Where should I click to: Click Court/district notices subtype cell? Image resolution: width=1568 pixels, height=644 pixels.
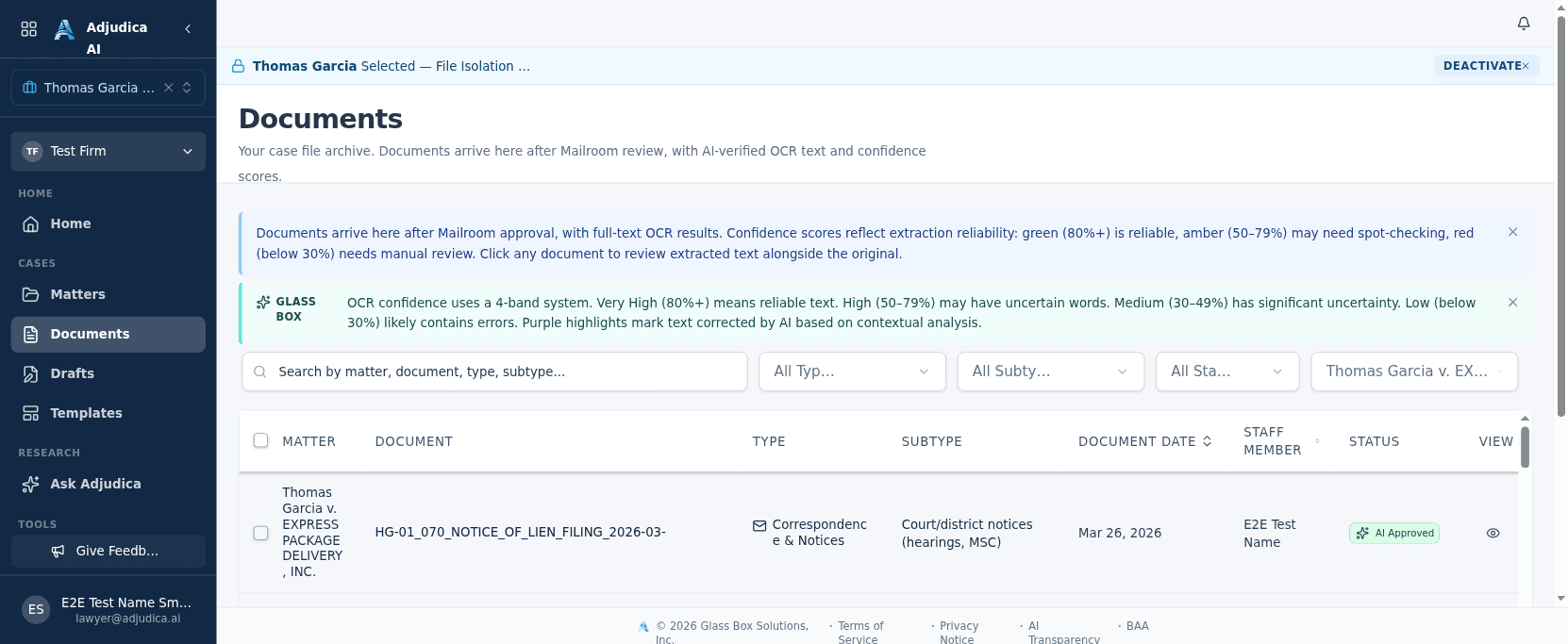click(967, 534)
